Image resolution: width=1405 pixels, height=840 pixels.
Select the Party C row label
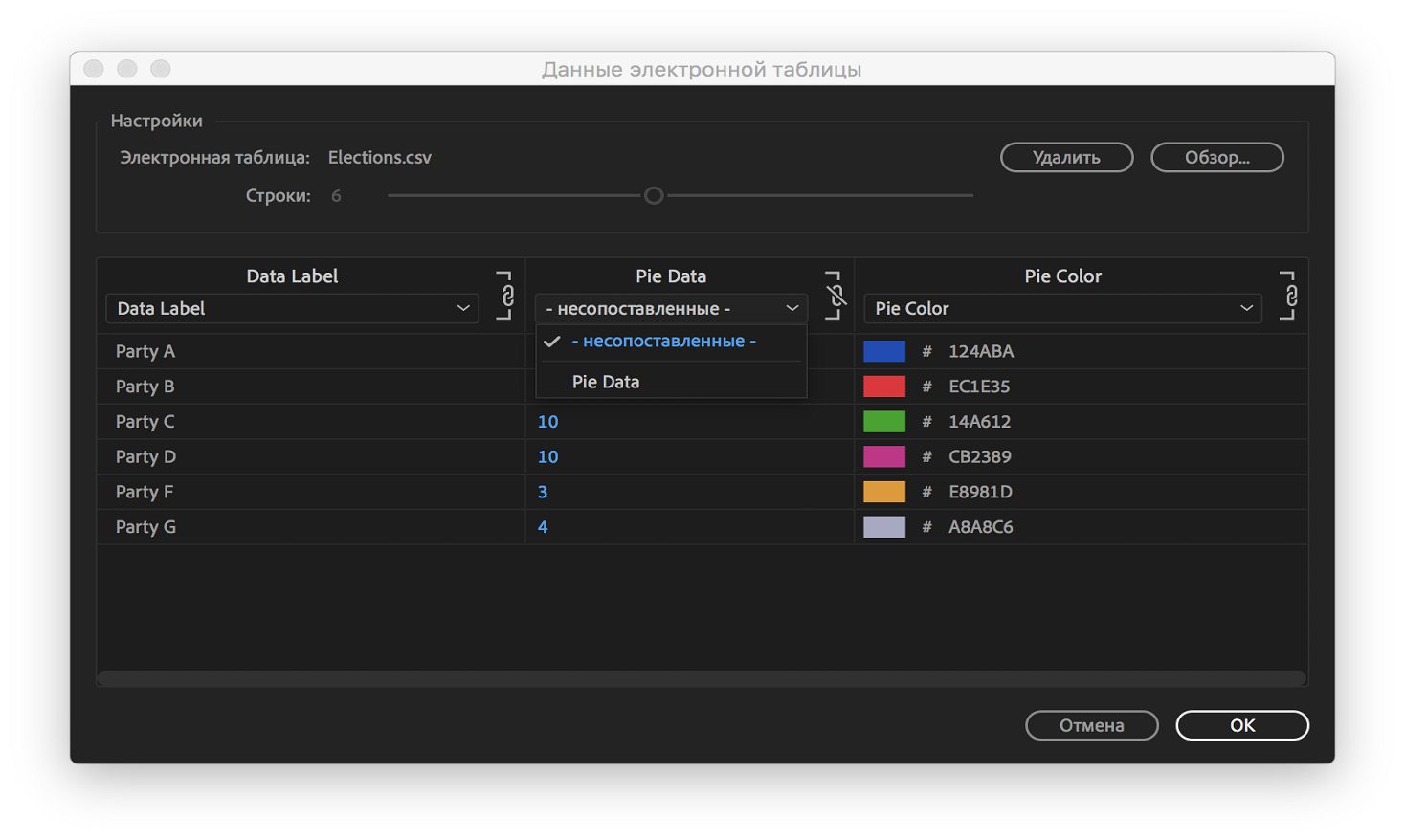(x=145, y=422)
